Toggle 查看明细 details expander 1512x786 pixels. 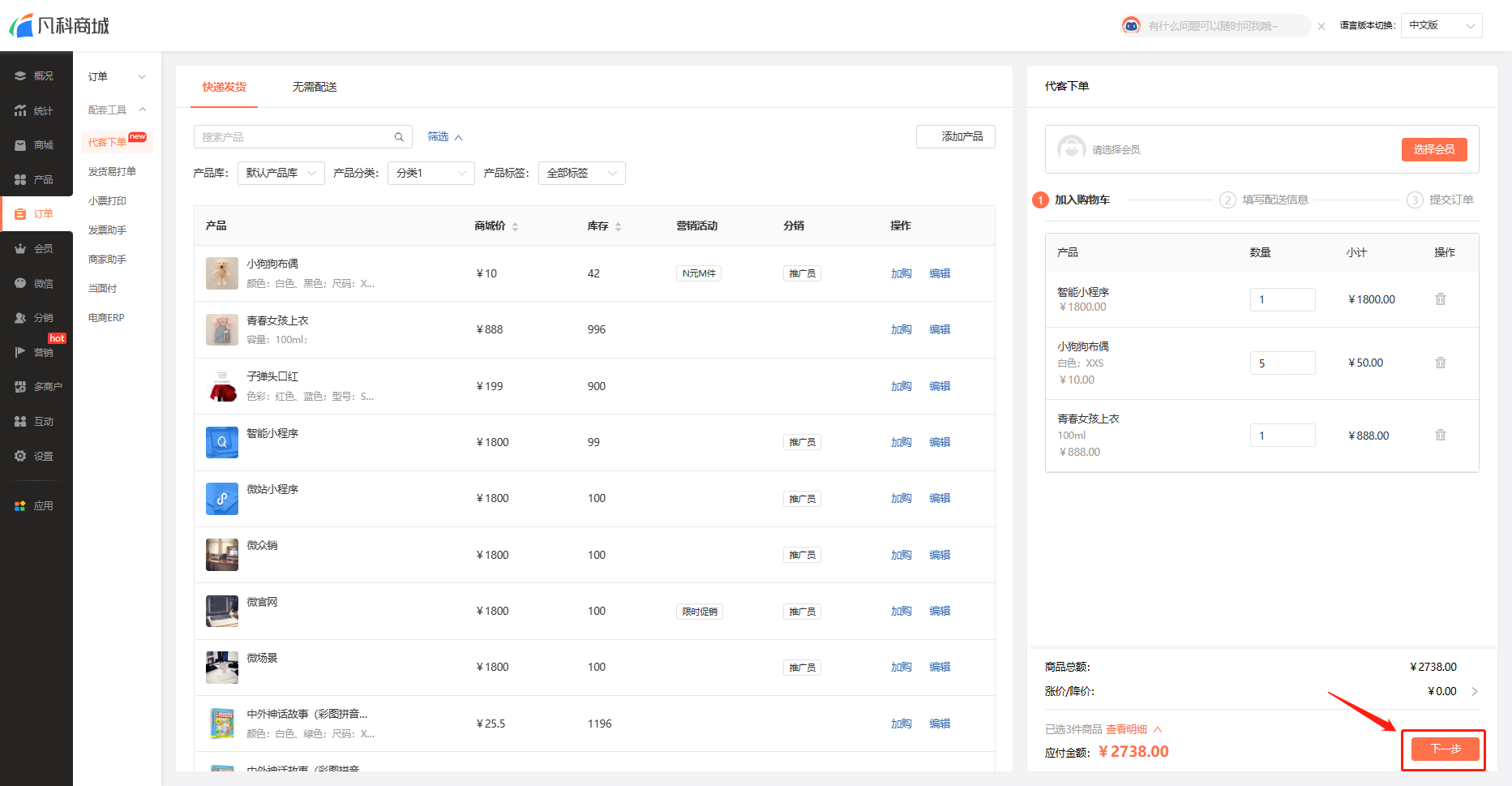point(1133,729)
